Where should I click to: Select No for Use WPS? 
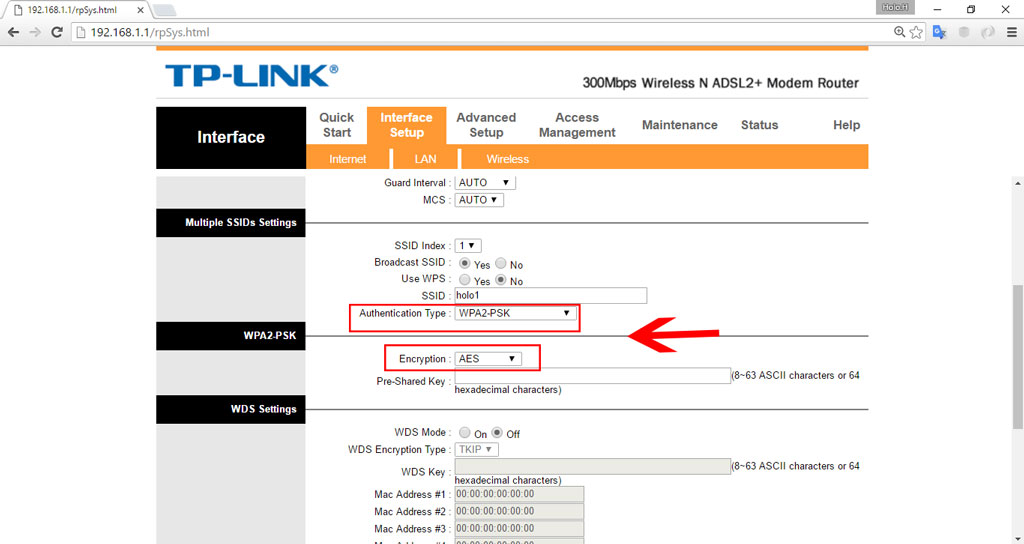click(x=501, y=280)
